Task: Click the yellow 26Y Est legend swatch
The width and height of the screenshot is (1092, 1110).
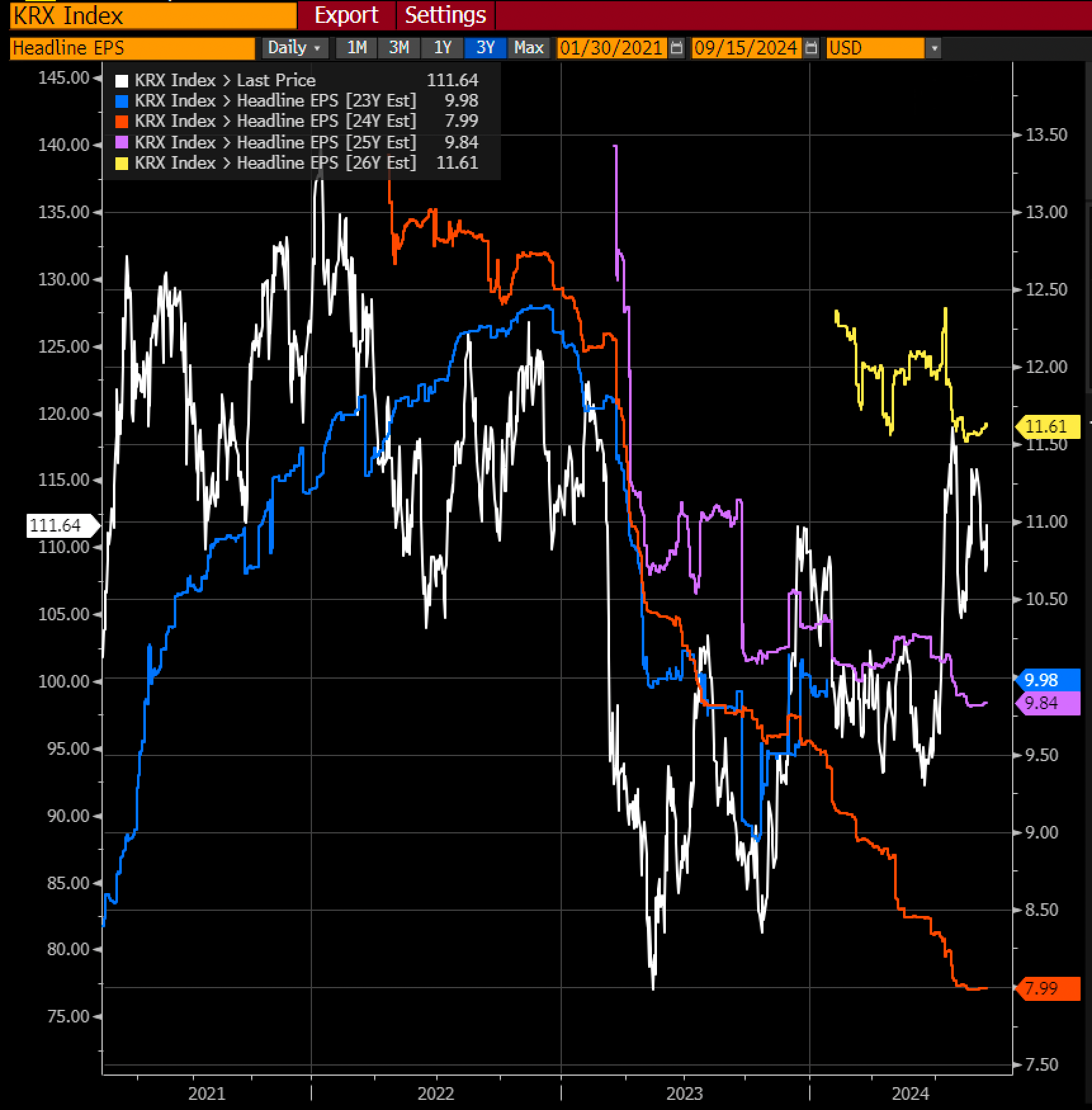Action: click(x=122, y=163)
